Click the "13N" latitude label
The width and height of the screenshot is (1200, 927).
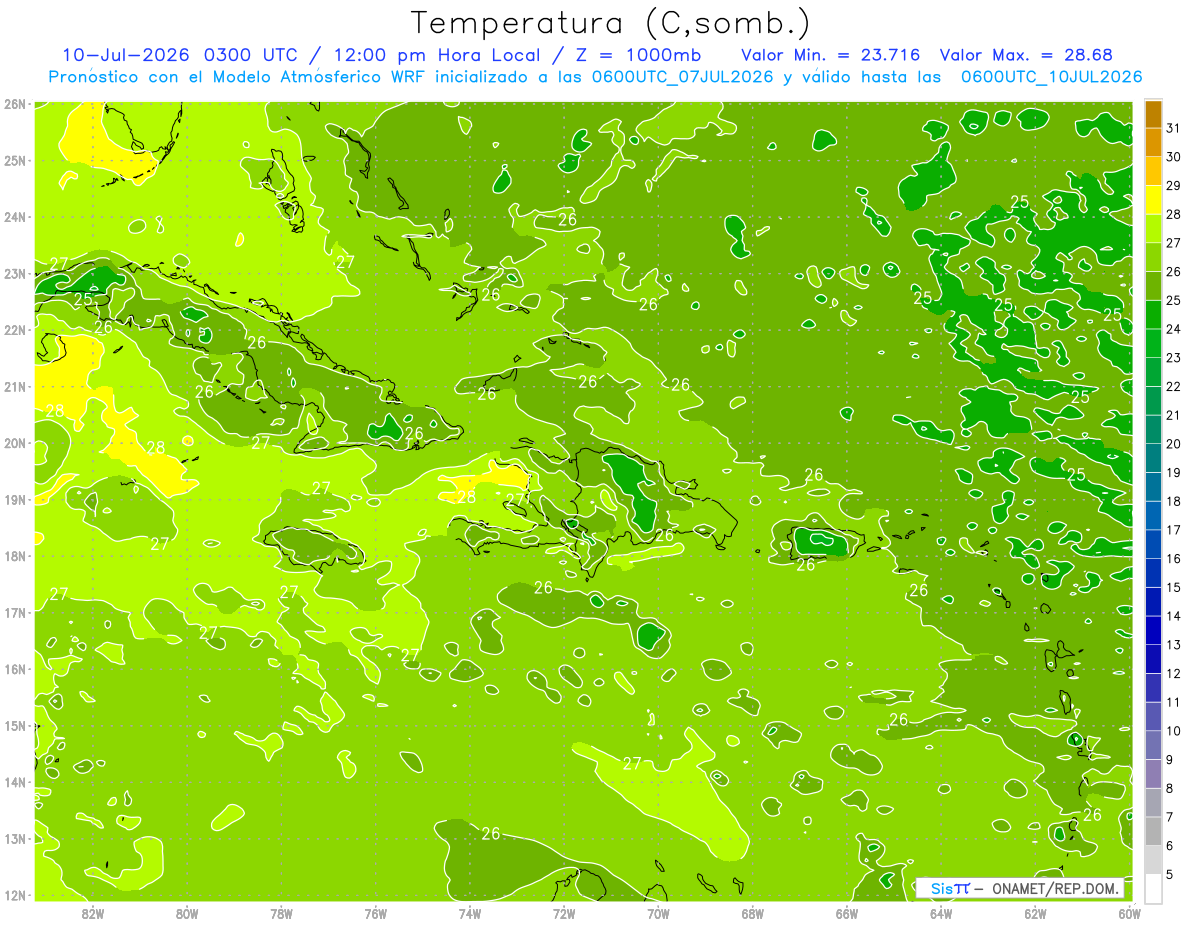click(x=15, y=839)
